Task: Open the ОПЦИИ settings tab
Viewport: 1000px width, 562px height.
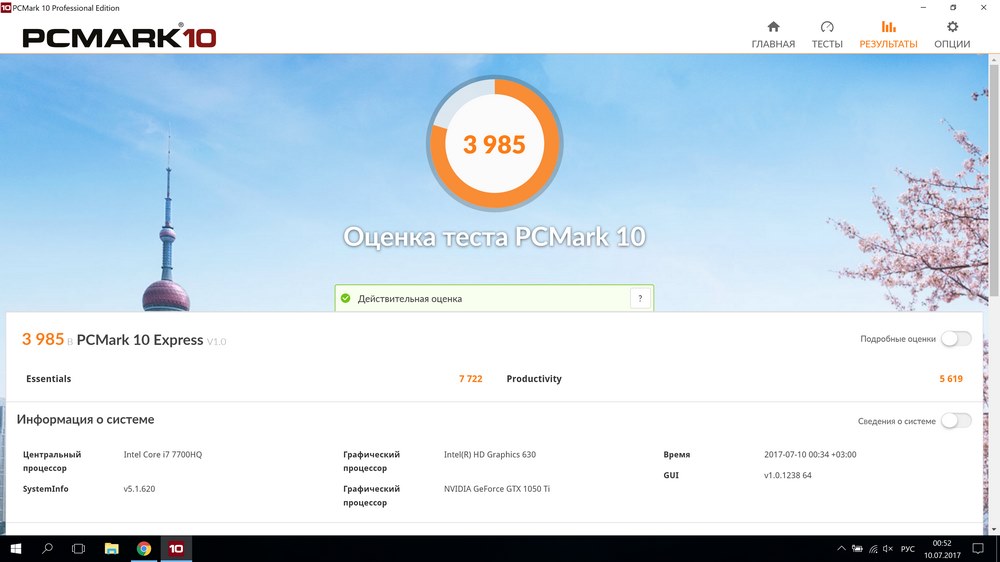Action: click(x=952, y=34)
